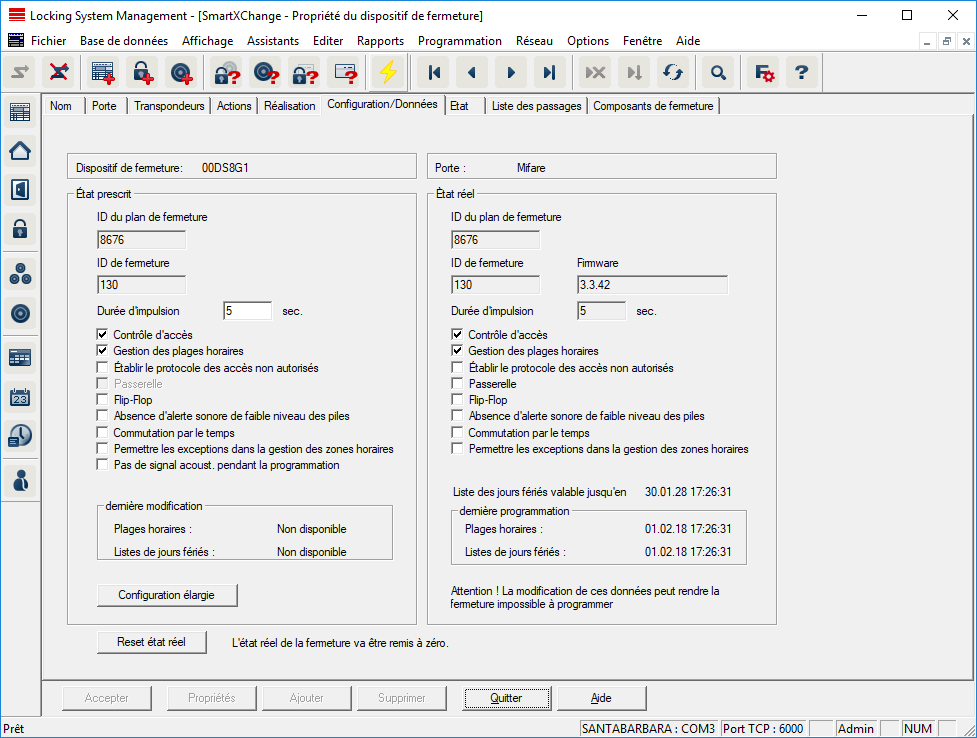This screenshot has height=738, width=977.
Task: Open the house icon in sidebar
Action: click(x=20, y=151)
